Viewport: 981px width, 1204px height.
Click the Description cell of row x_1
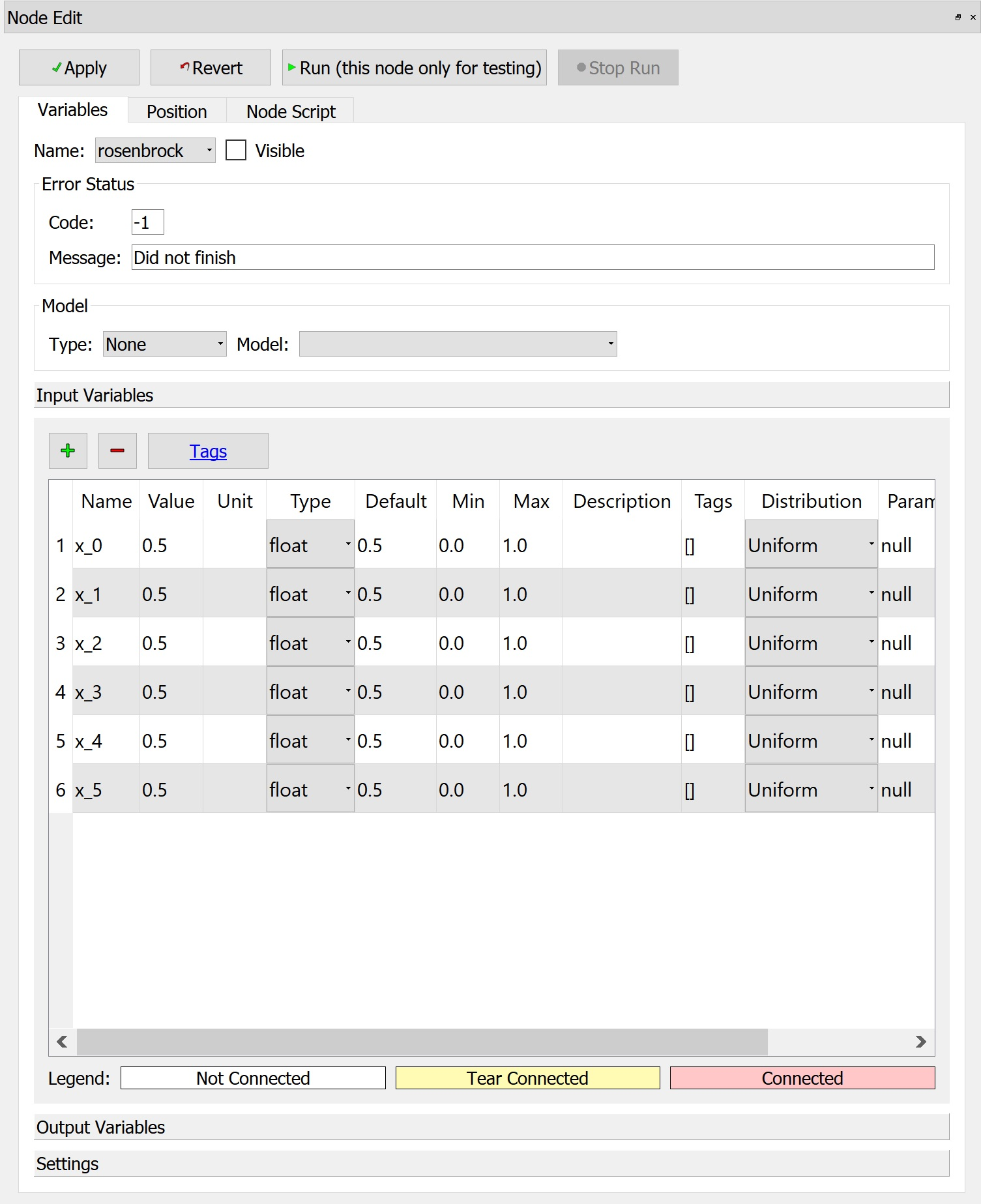622,593
